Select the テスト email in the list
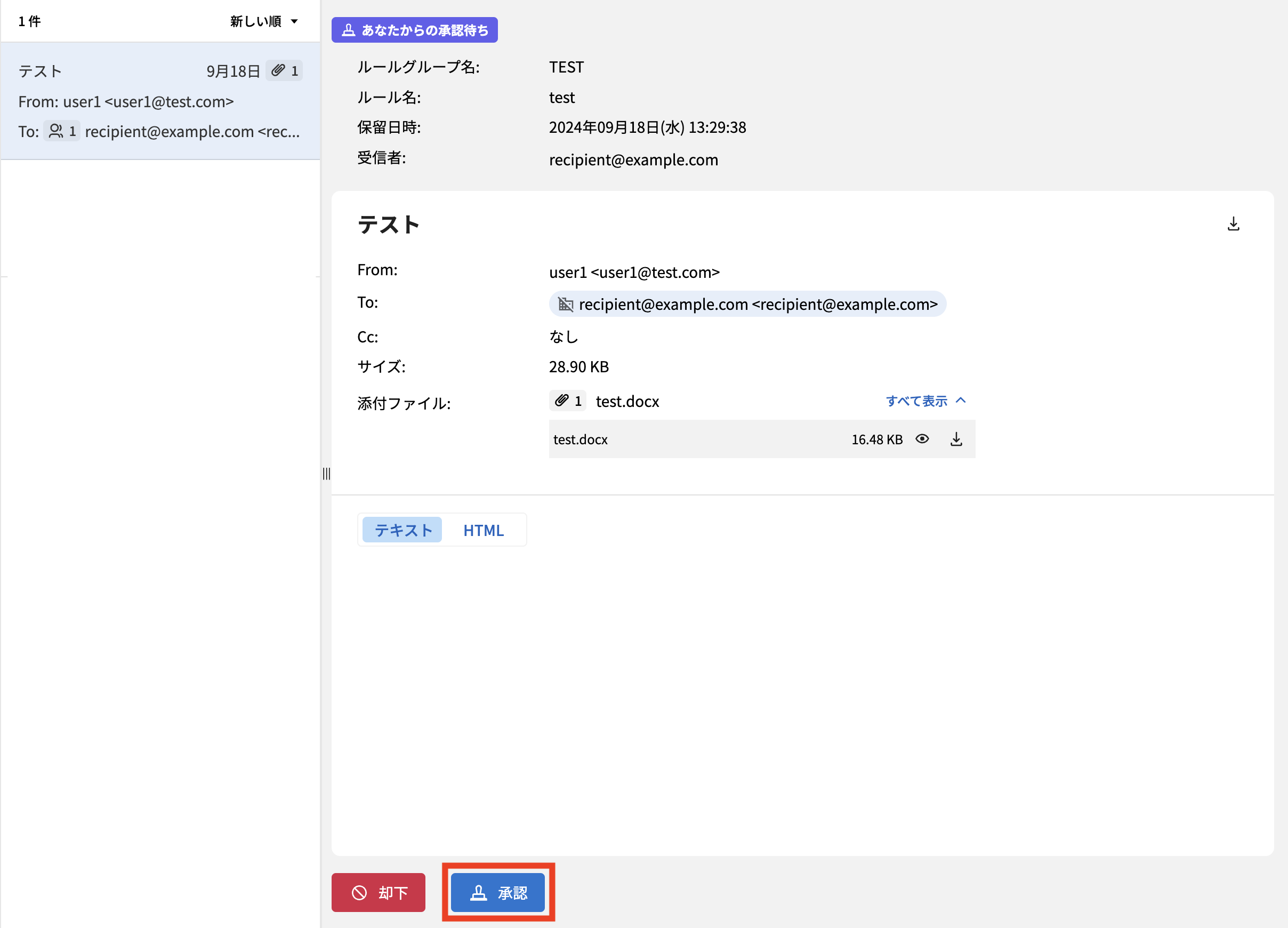The image size is (1288, 928). click(160, 101)
